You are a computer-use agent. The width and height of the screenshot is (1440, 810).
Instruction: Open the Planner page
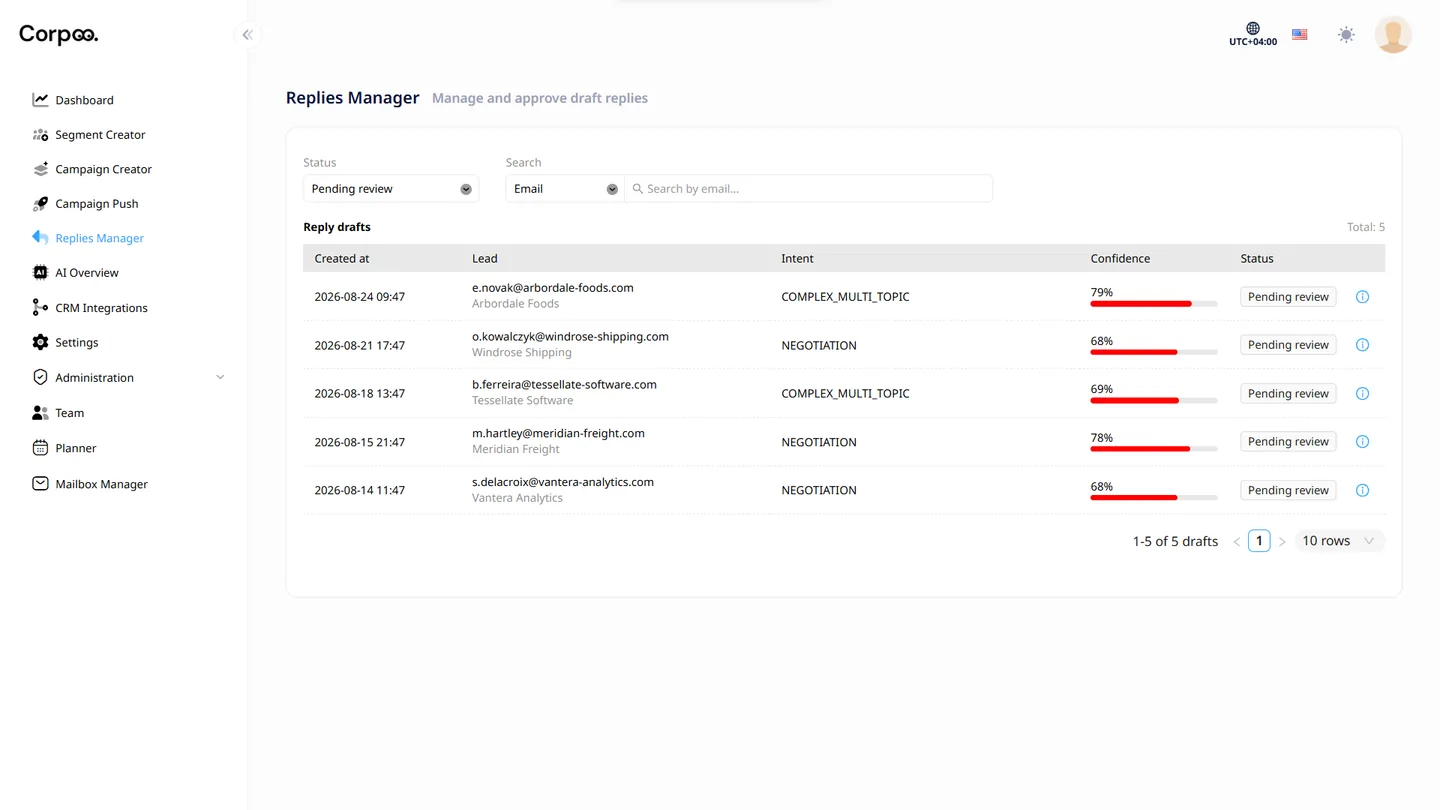click(64, 448)
